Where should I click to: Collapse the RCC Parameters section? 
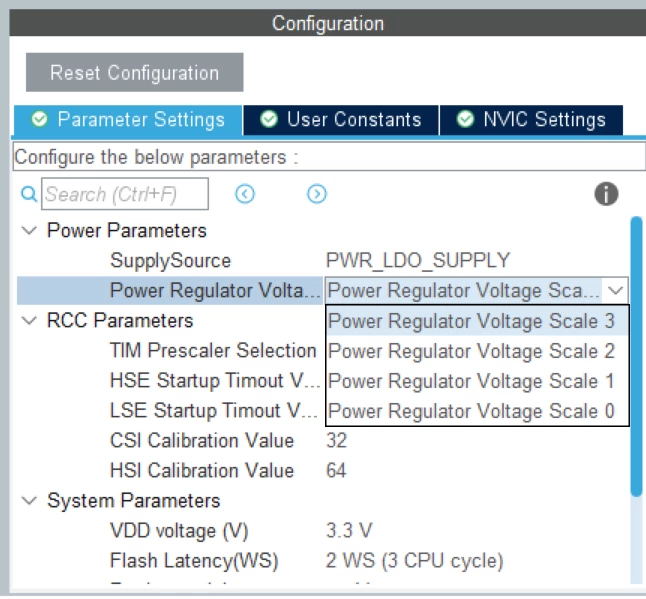(29, 321)
